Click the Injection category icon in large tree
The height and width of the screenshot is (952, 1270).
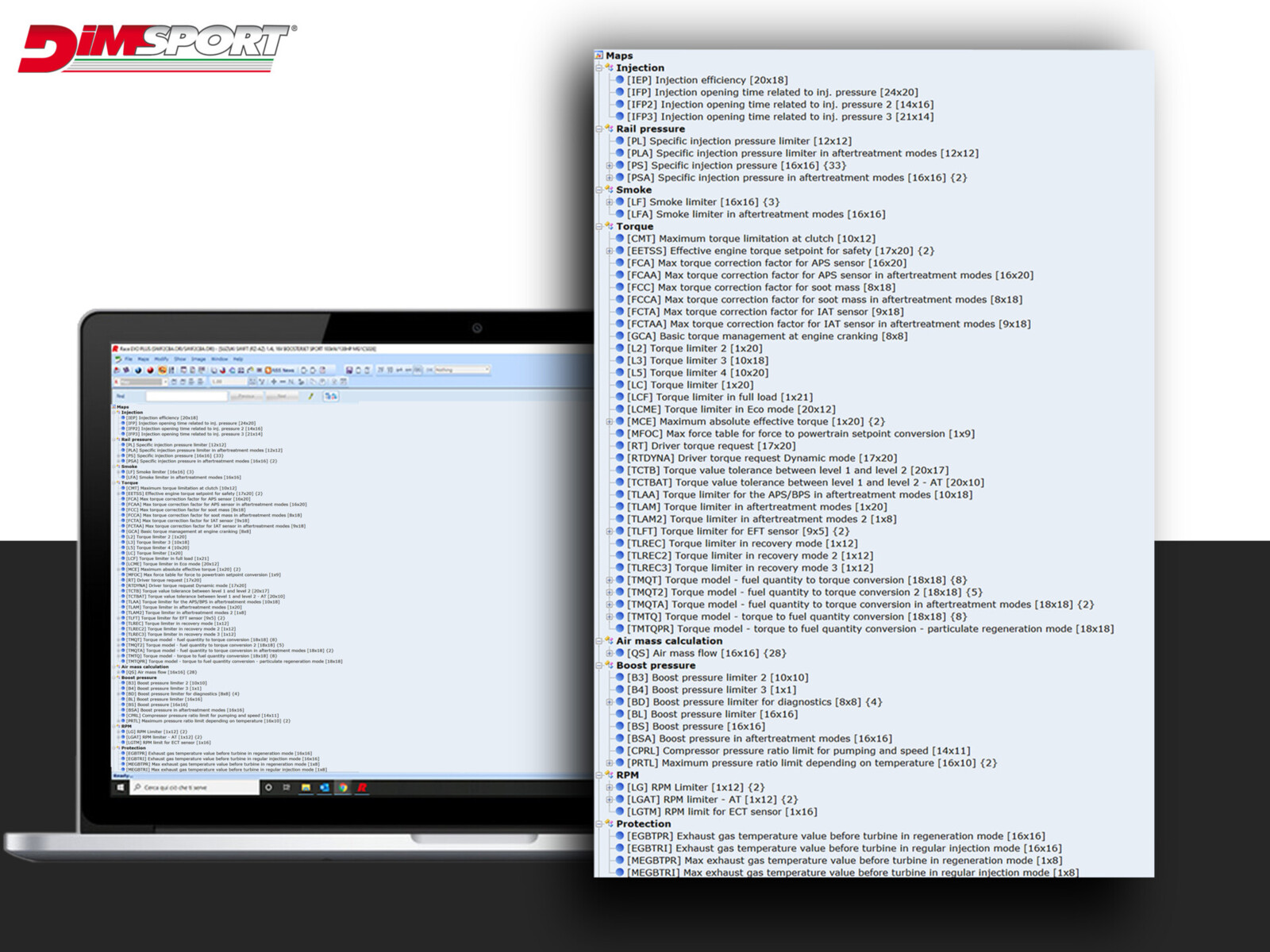tap(609, 68)
